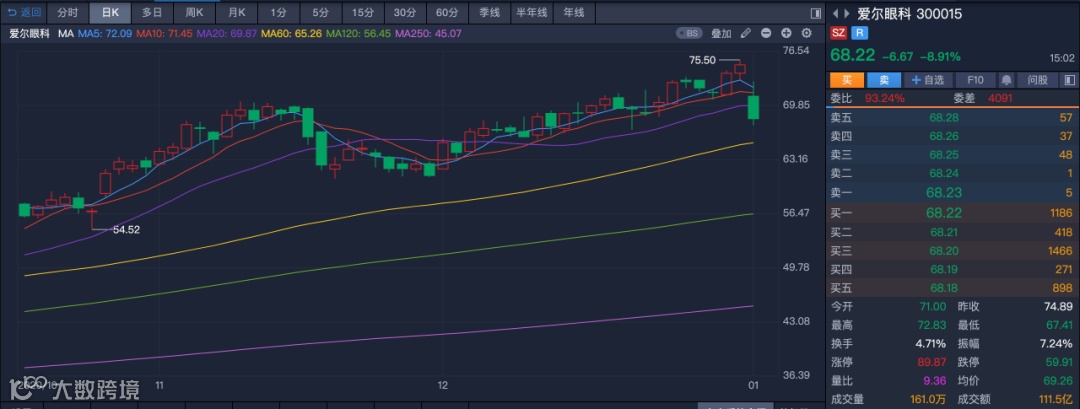Screen dimensions: 1080x409
Task: Click the MA20: 69.87 indicator label
Action: point(227,33)
